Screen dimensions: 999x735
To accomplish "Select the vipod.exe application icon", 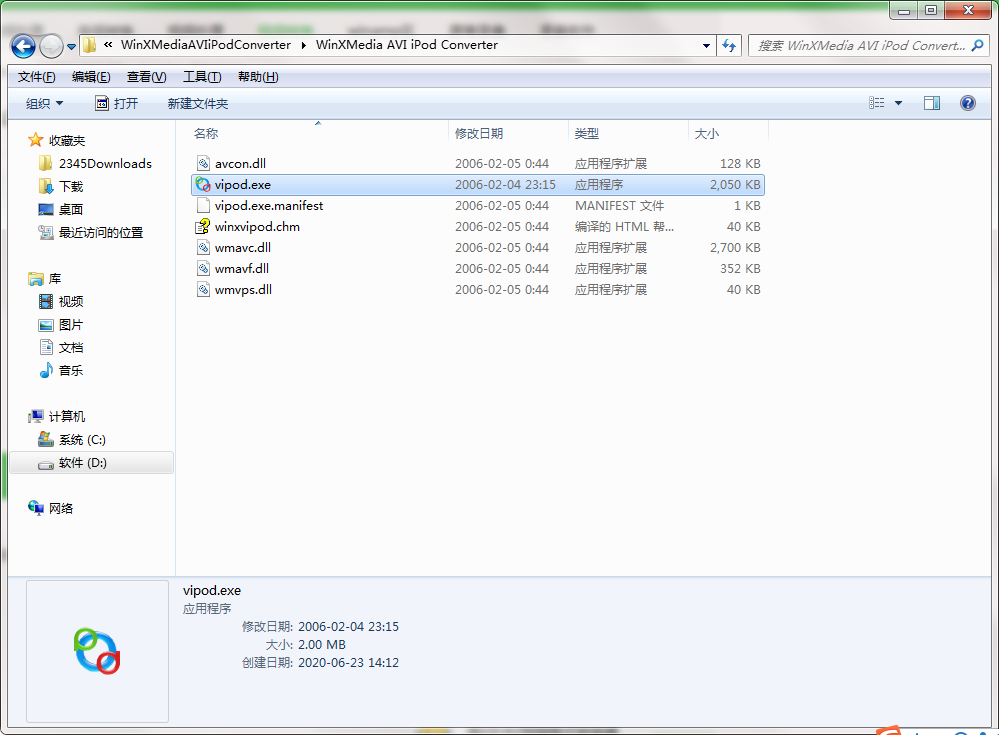I will click(203, 185).
